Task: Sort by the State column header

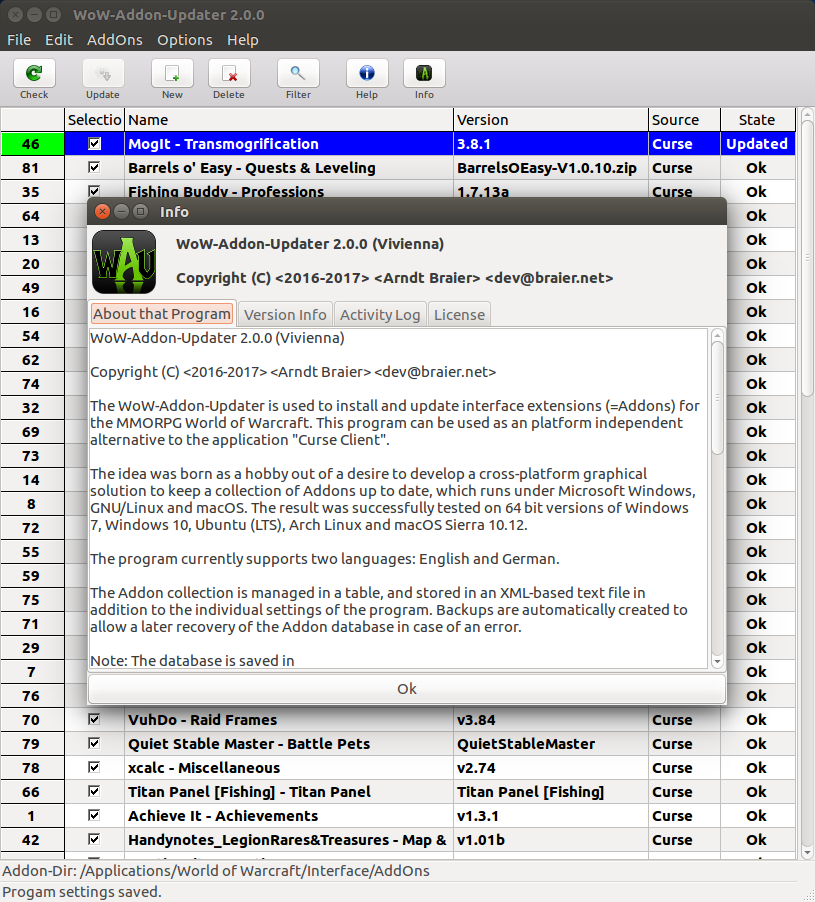Action: coord(757,120)
